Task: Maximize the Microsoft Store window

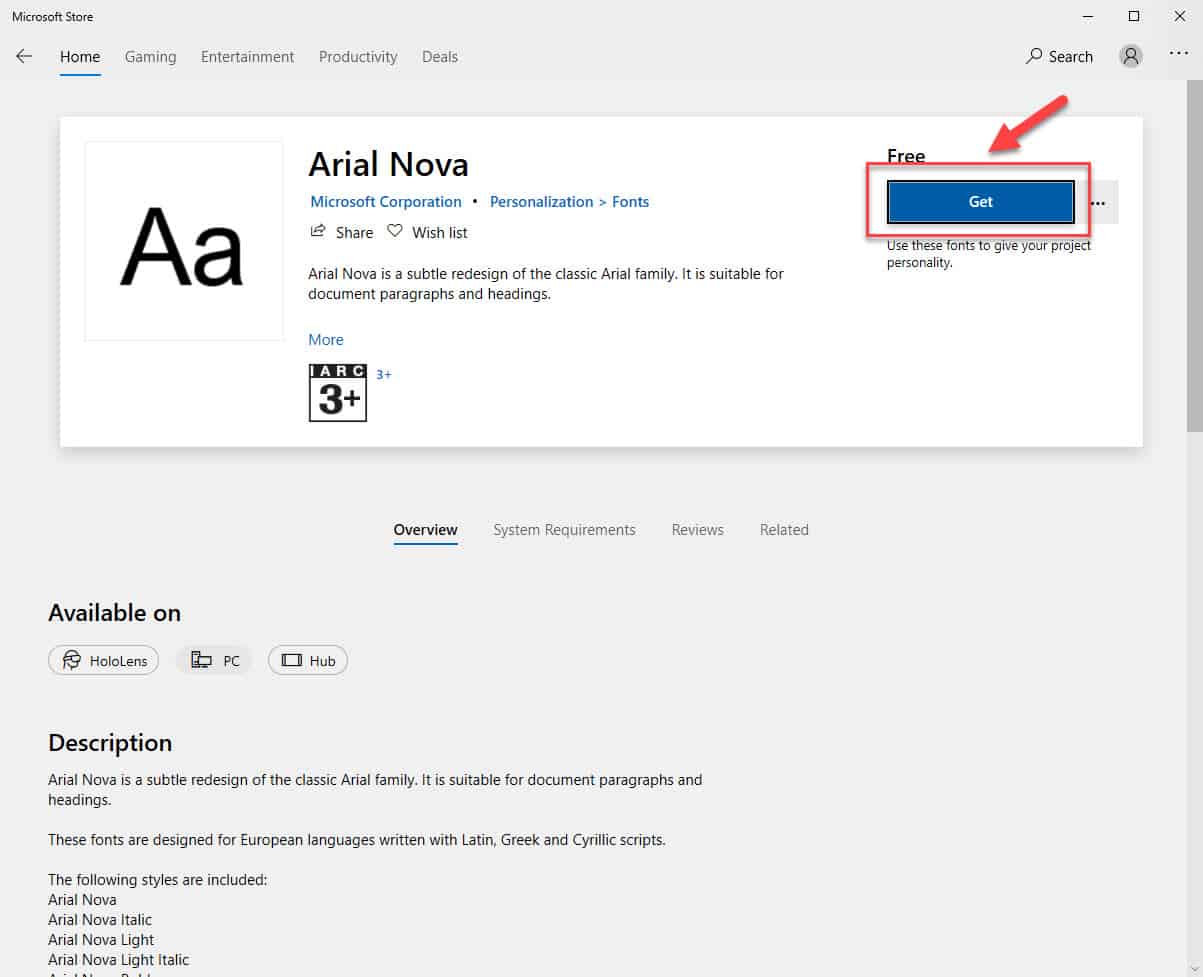Action: [x=1134, y=16]
